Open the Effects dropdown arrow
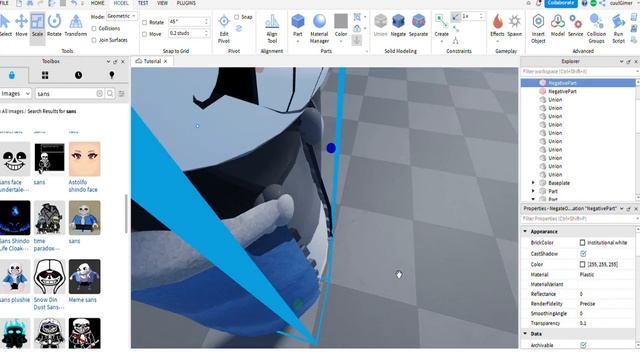The width and height of the screenshot is (640, 360). [497, 41]
